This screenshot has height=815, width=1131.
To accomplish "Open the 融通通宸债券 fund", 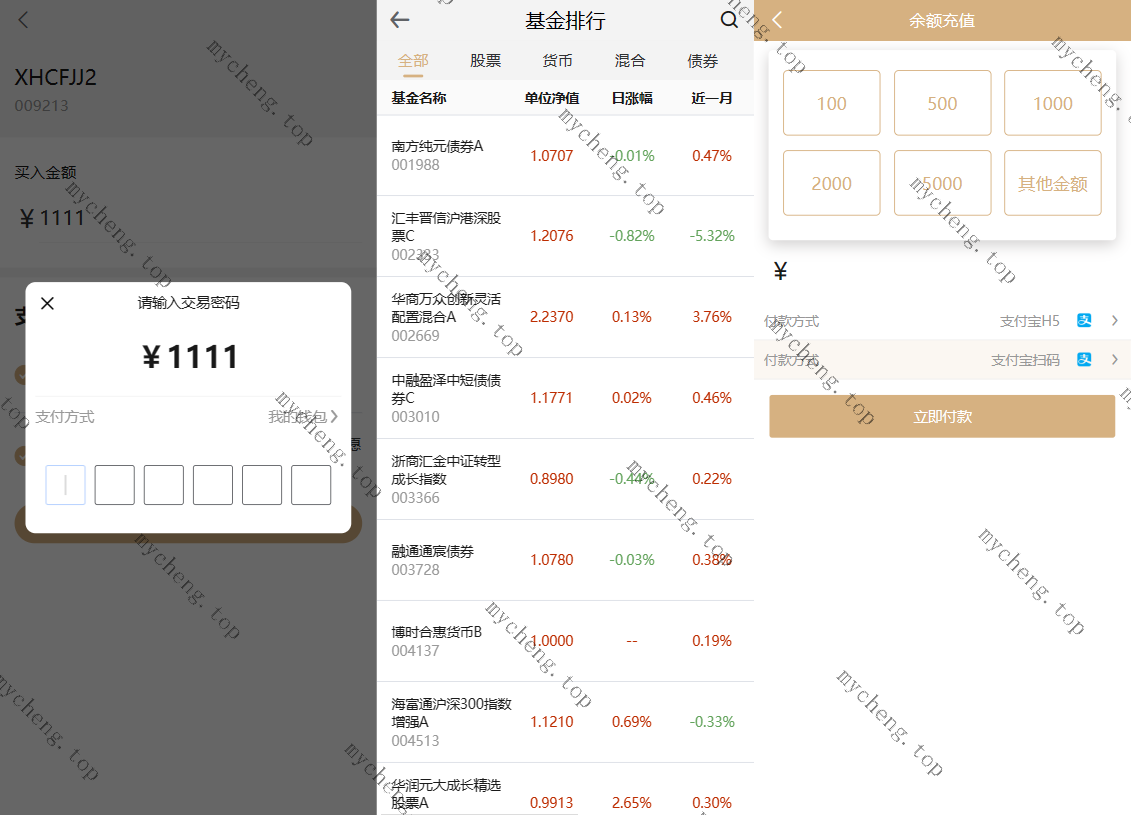I will coord(566,560).
